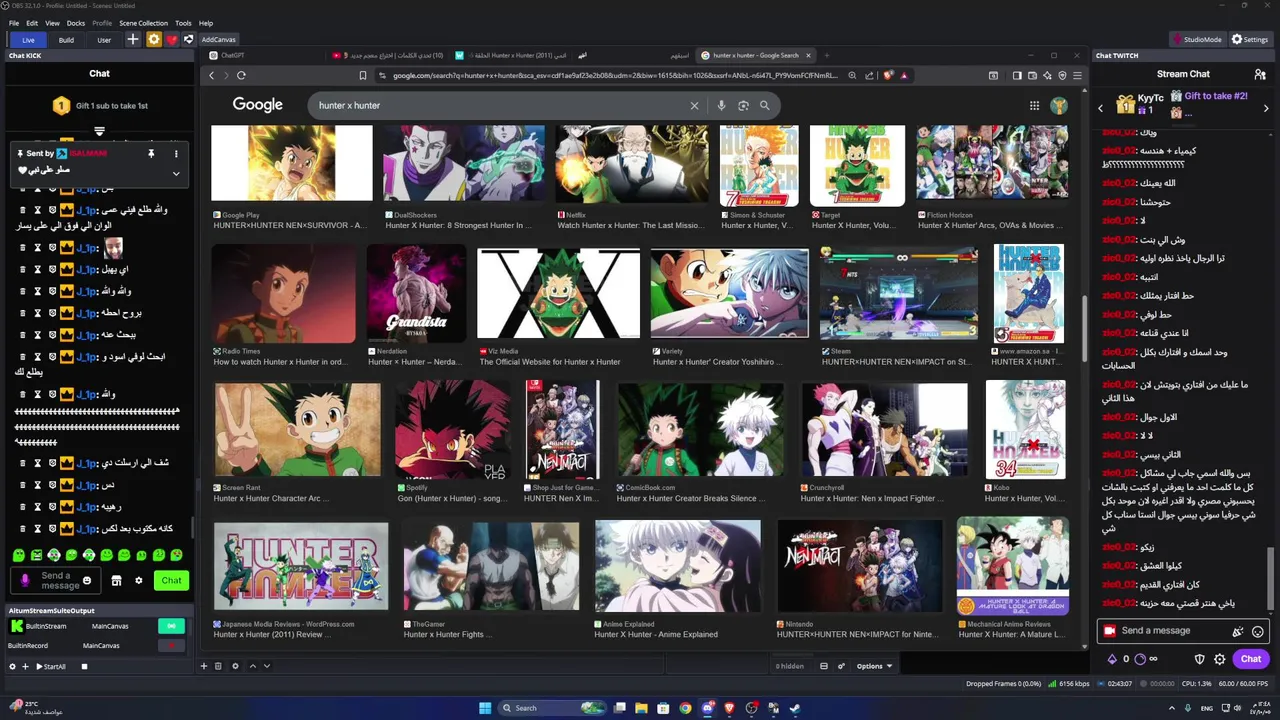Image resolution: width=1280 pixels, height=720 pixels.
Task: Toggle the browser sidebar panel icon
Action: [x=1017, y=75]
